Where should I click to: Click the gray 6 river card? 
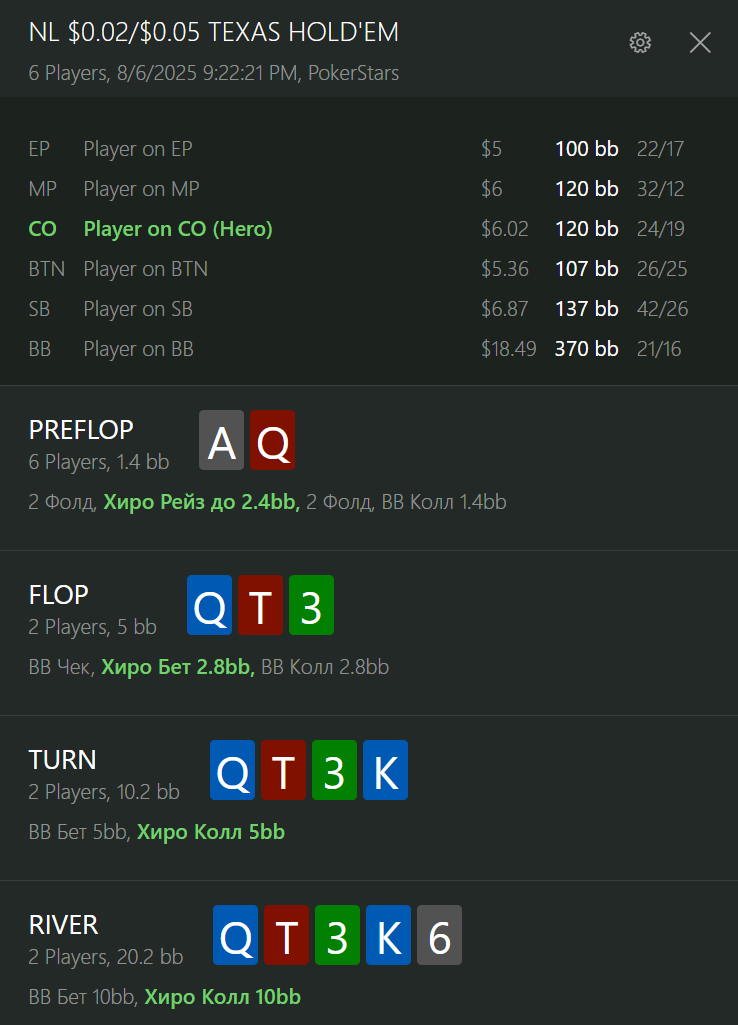coord(439,935)
